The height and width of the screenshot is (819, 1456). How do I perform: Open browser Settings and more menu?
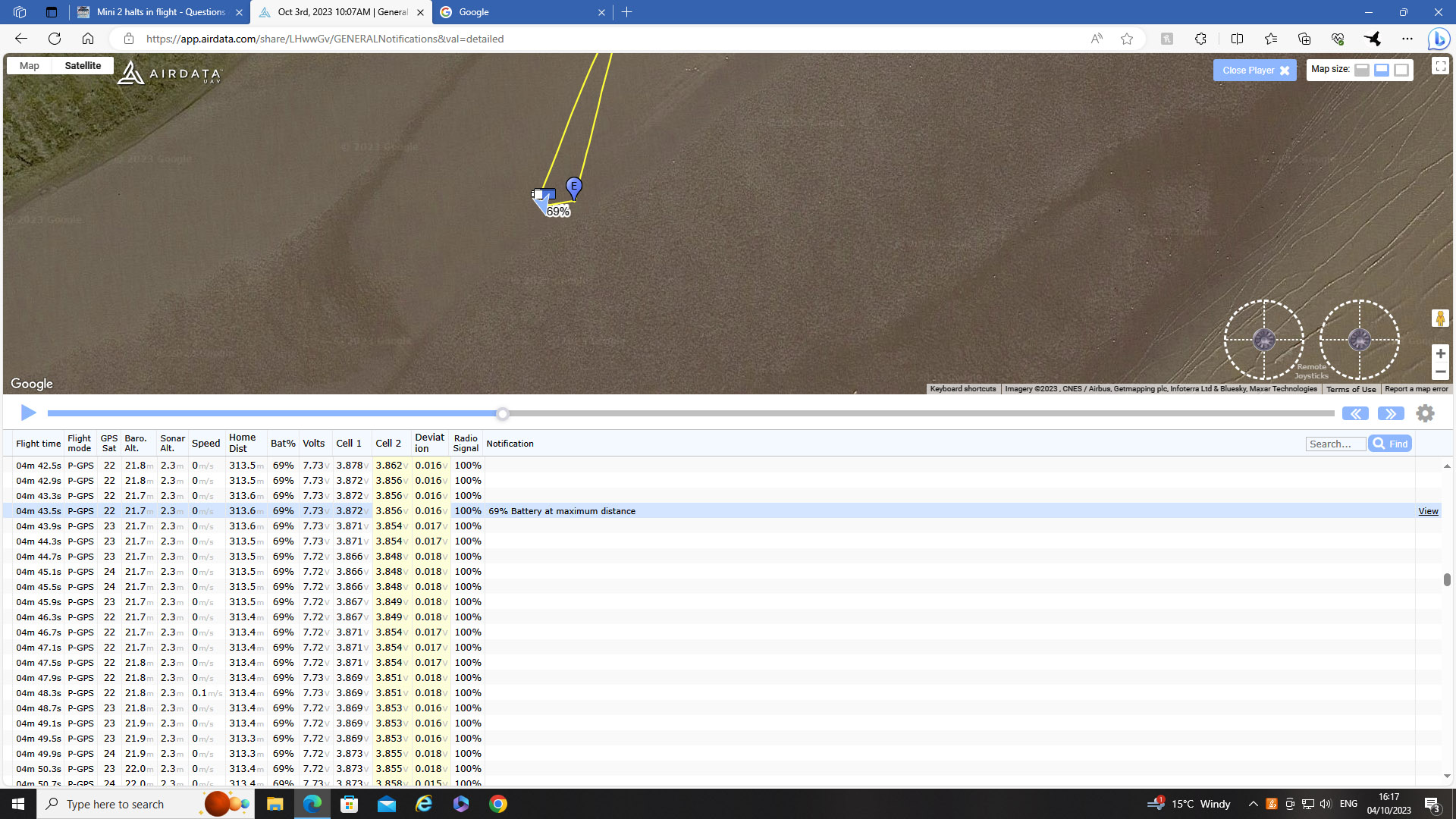point(1407,39)
